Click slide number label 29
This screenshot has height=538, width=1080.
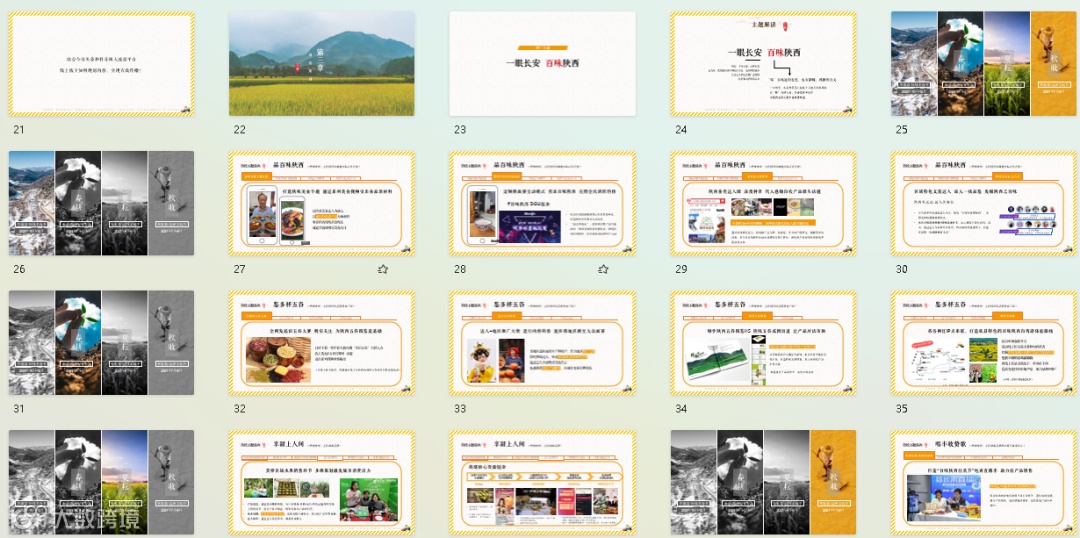[x=681, y=269]
